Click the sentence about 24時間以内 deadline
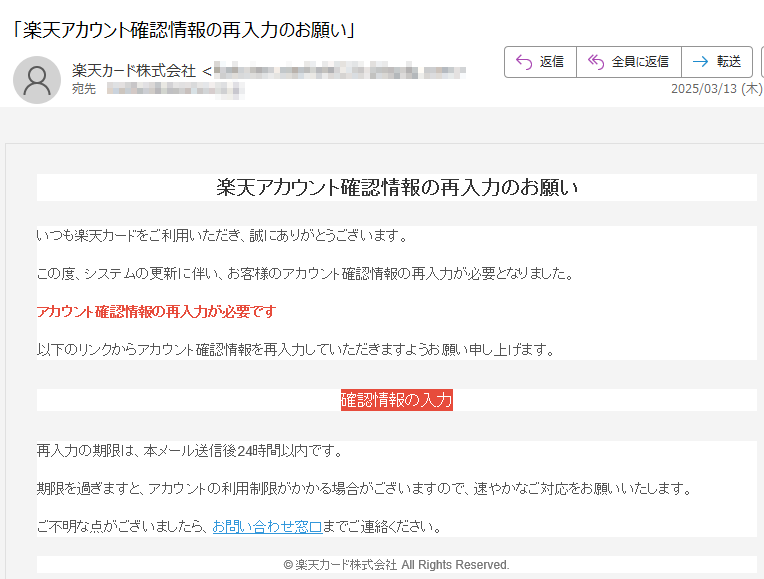Viewport: 764px width, 579px height. 190,450
